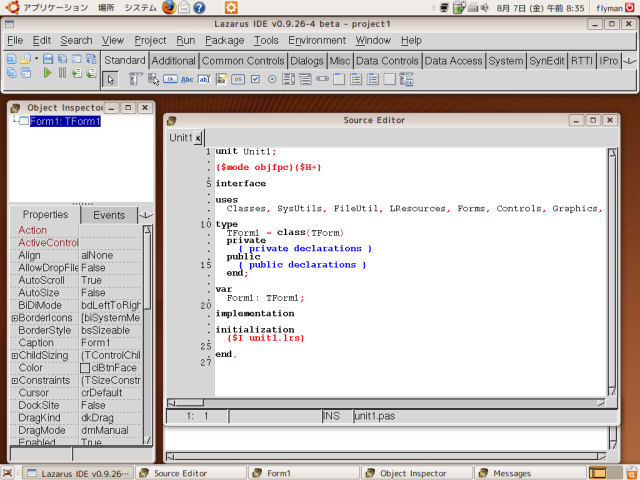The height and width of the screenshot is (480, 640).
Task: Click the View Forms icon
Action: 25,73
